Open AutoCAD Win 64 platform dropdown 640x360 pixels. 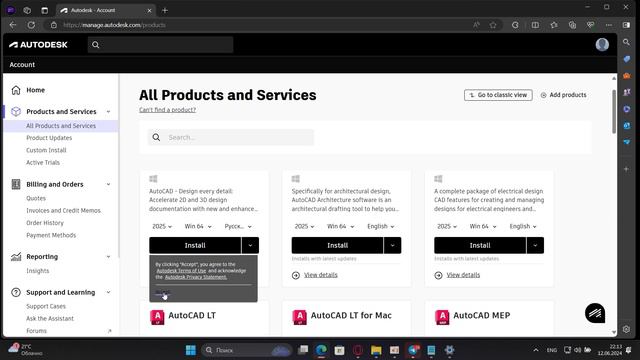coord(198,226)
